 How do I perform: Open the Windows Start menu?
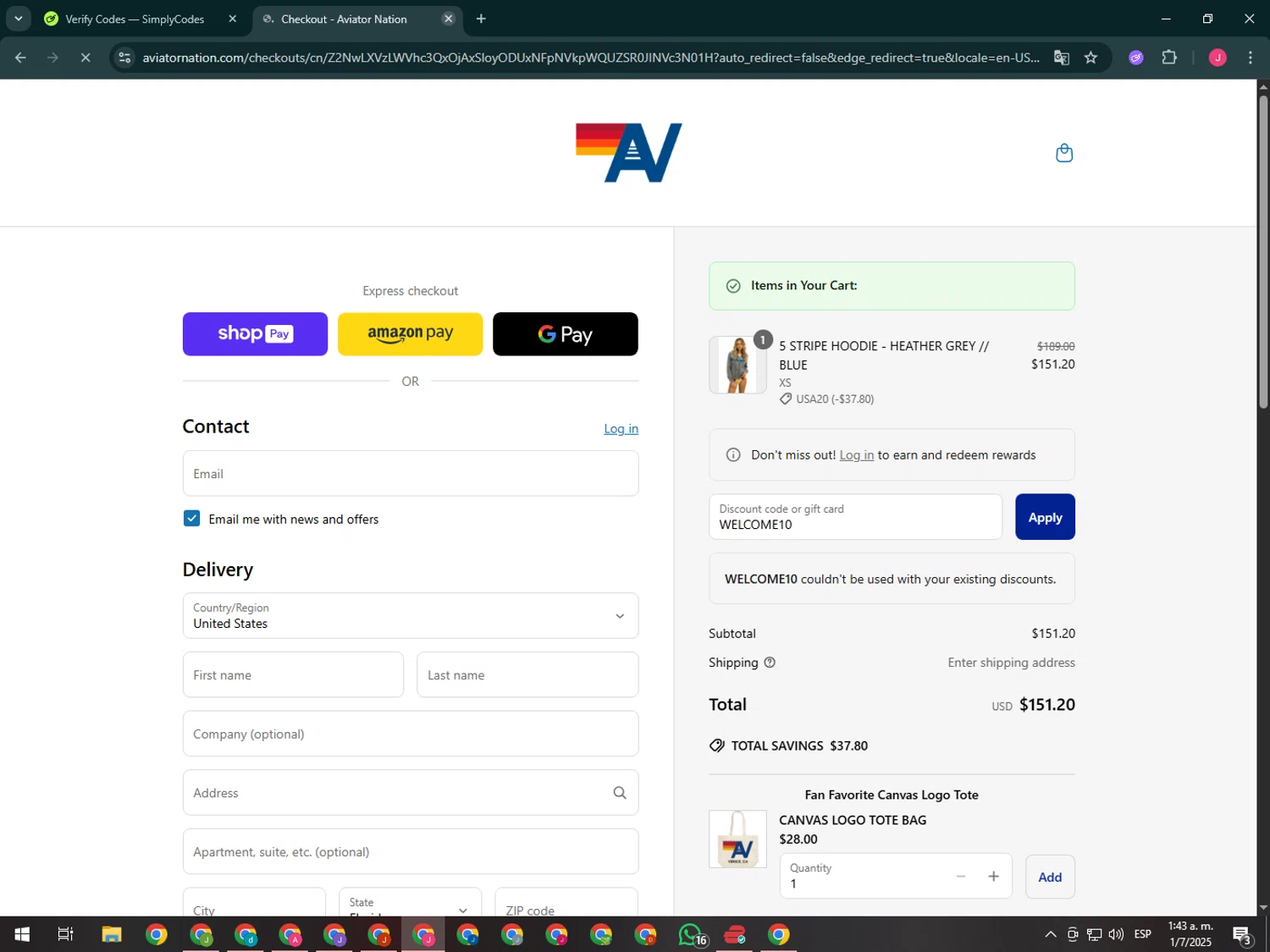22,934
